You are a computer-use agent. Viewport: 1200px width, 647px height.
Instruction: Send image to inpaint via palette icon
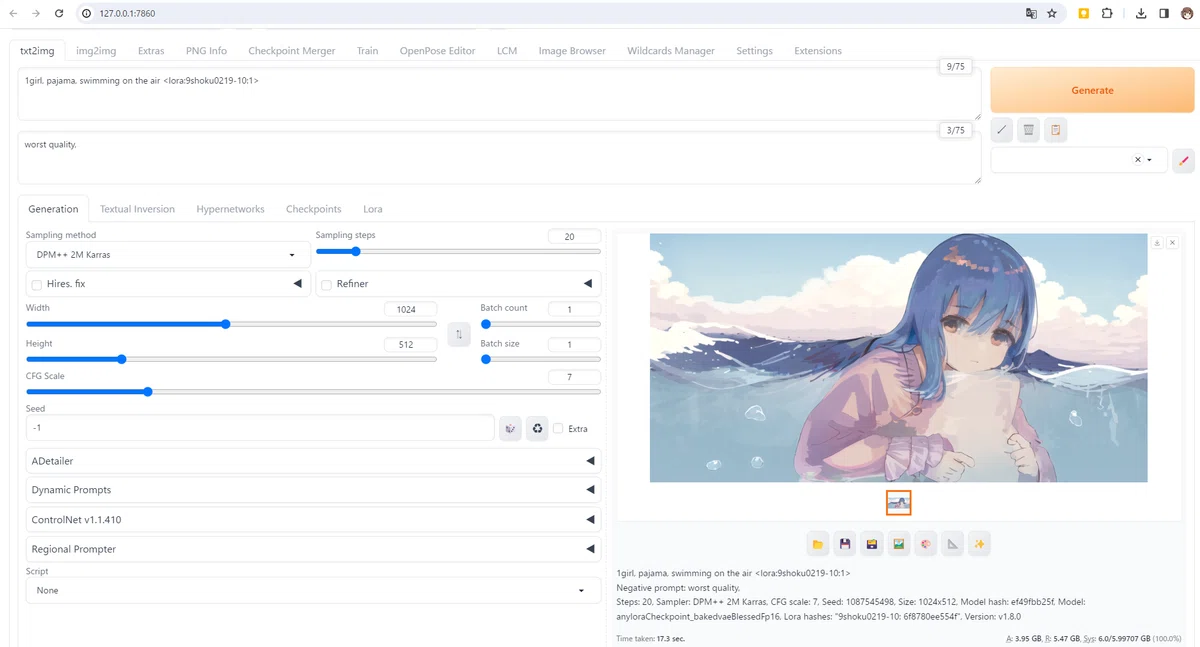point(926,544)
